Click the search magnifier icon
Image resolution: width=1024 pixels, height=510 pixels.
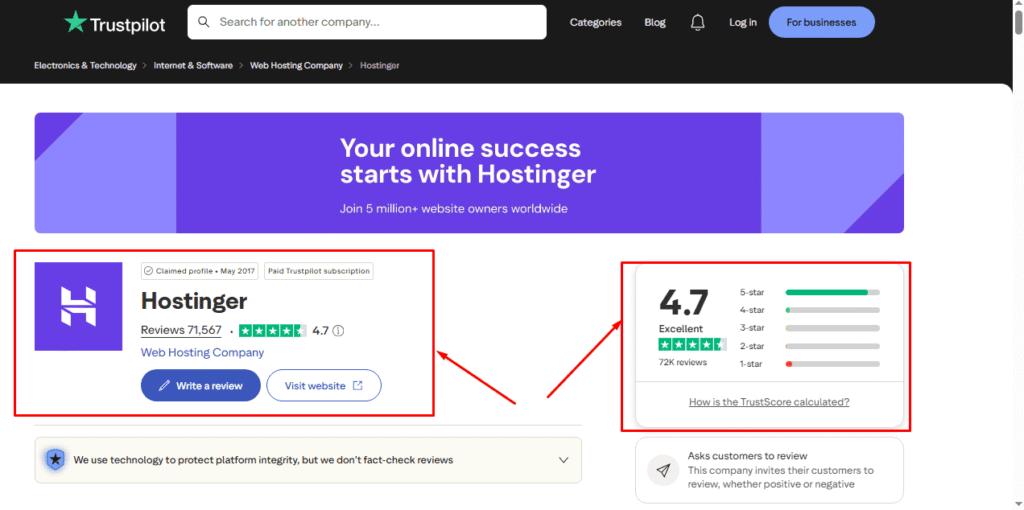pyautogui.click(x=204, y=22)
